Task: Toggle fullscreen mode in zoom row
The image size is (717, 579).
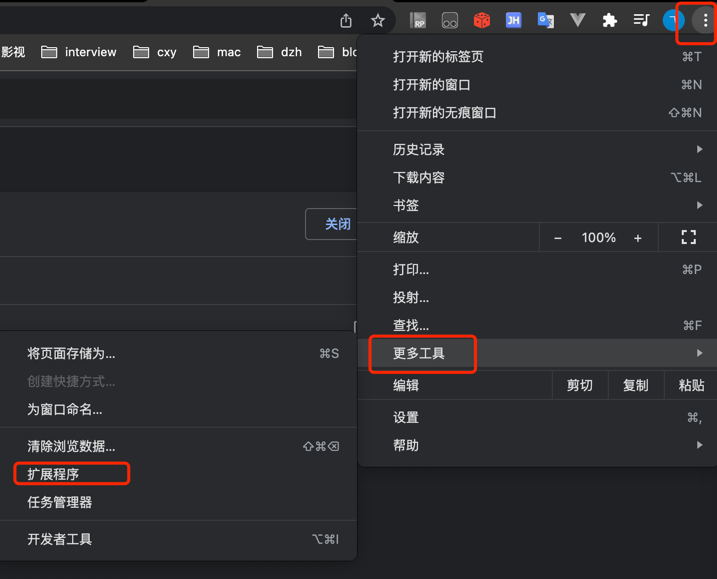Action: tap(688, 237)
